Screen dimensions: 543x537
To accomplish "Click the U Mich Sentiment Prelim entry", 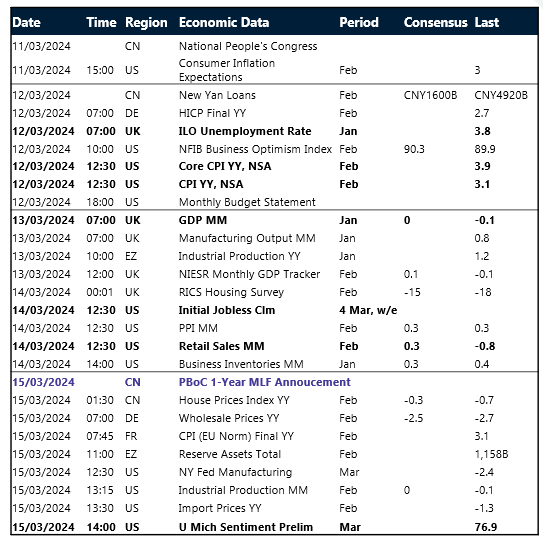I will tap(246, 527).
